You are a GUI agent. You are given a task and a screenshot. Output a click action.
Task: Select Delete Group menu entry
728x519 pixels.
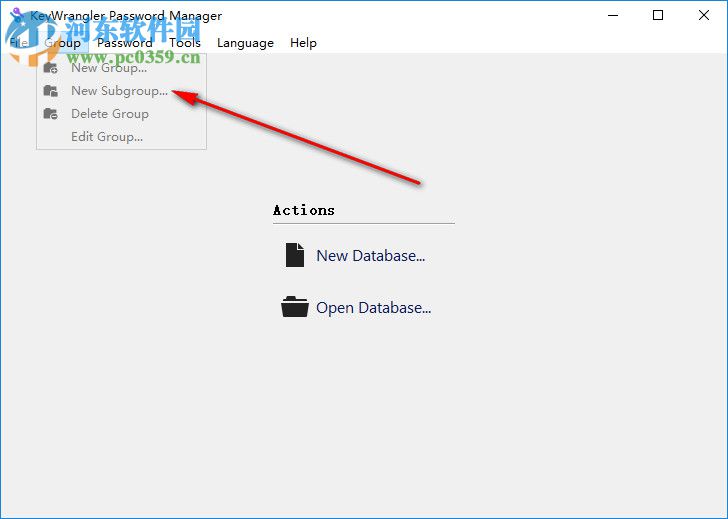pyautogui.click(x=122, y=114)
